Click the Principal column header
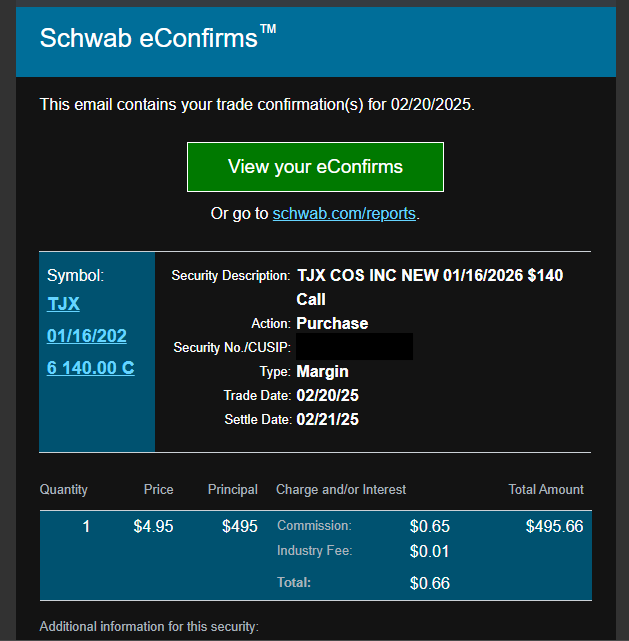Viewport: 629px width, 641px height. (232, 489)
